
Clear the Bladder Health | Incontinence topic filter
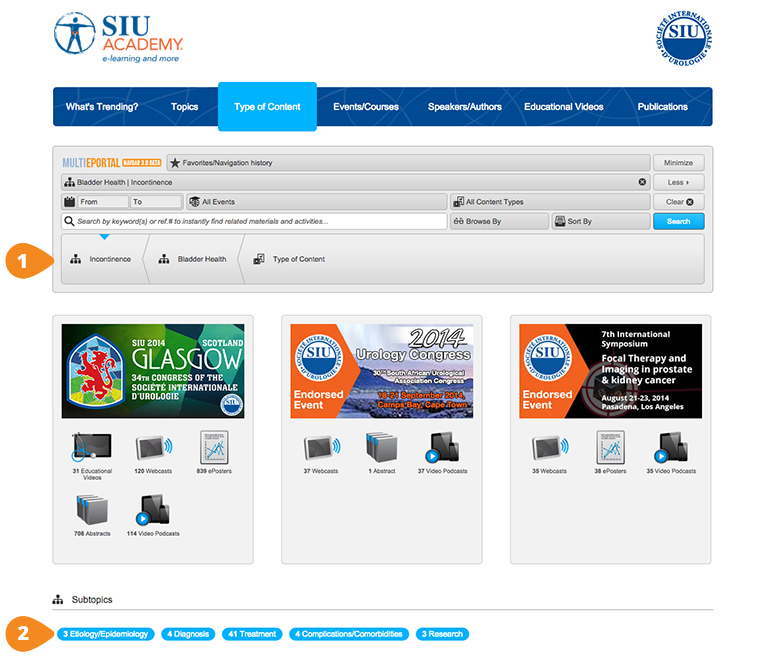(642, 182)
